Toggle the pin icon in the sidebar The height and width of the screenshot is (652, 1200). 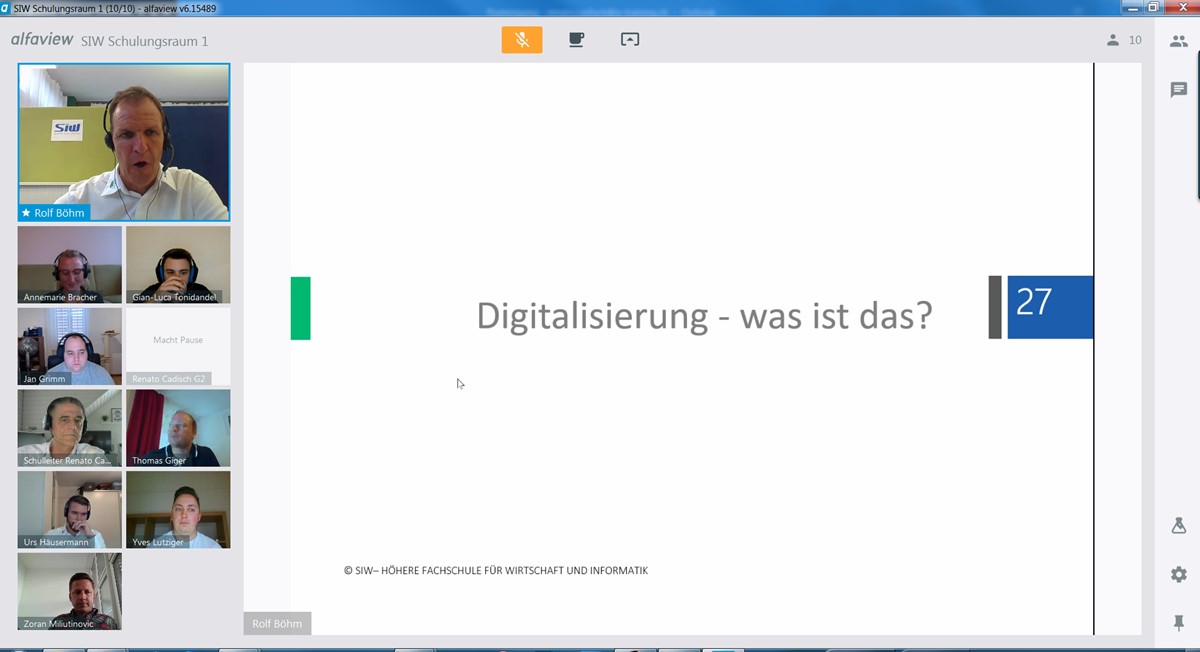[1178, 622]
